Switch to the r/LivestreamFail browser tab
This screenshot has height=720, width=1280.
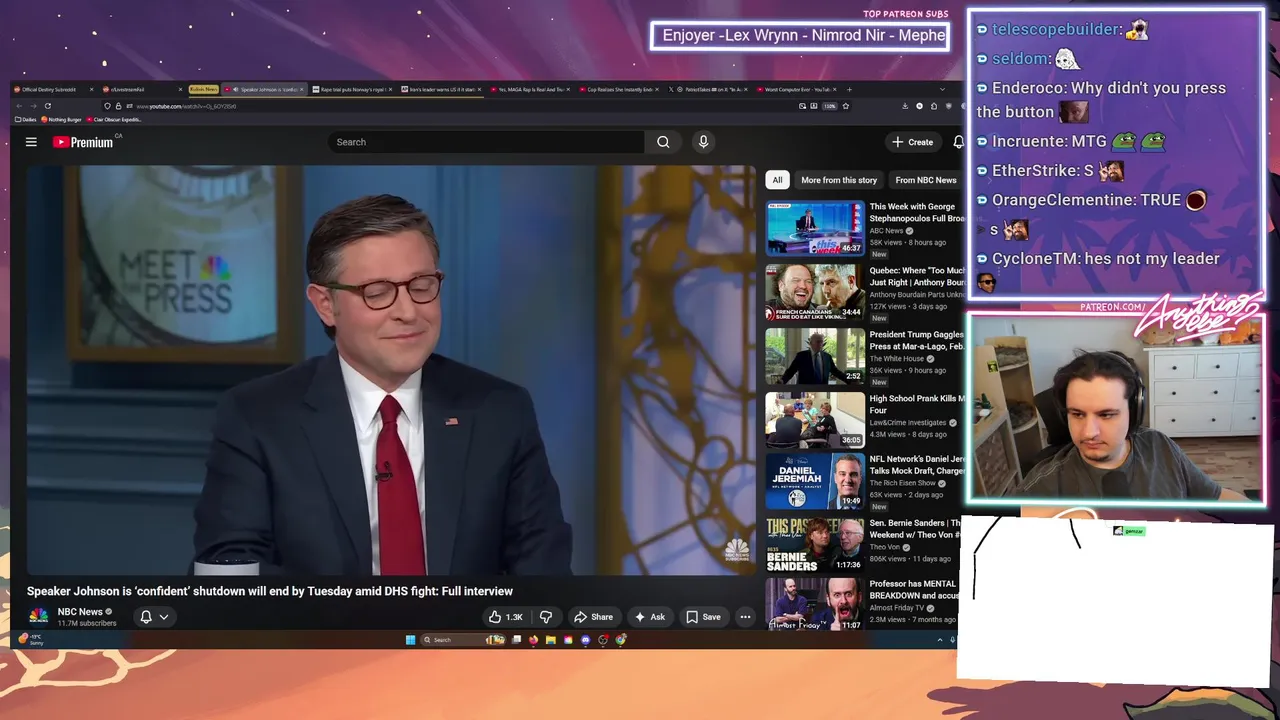coord(143,89)
